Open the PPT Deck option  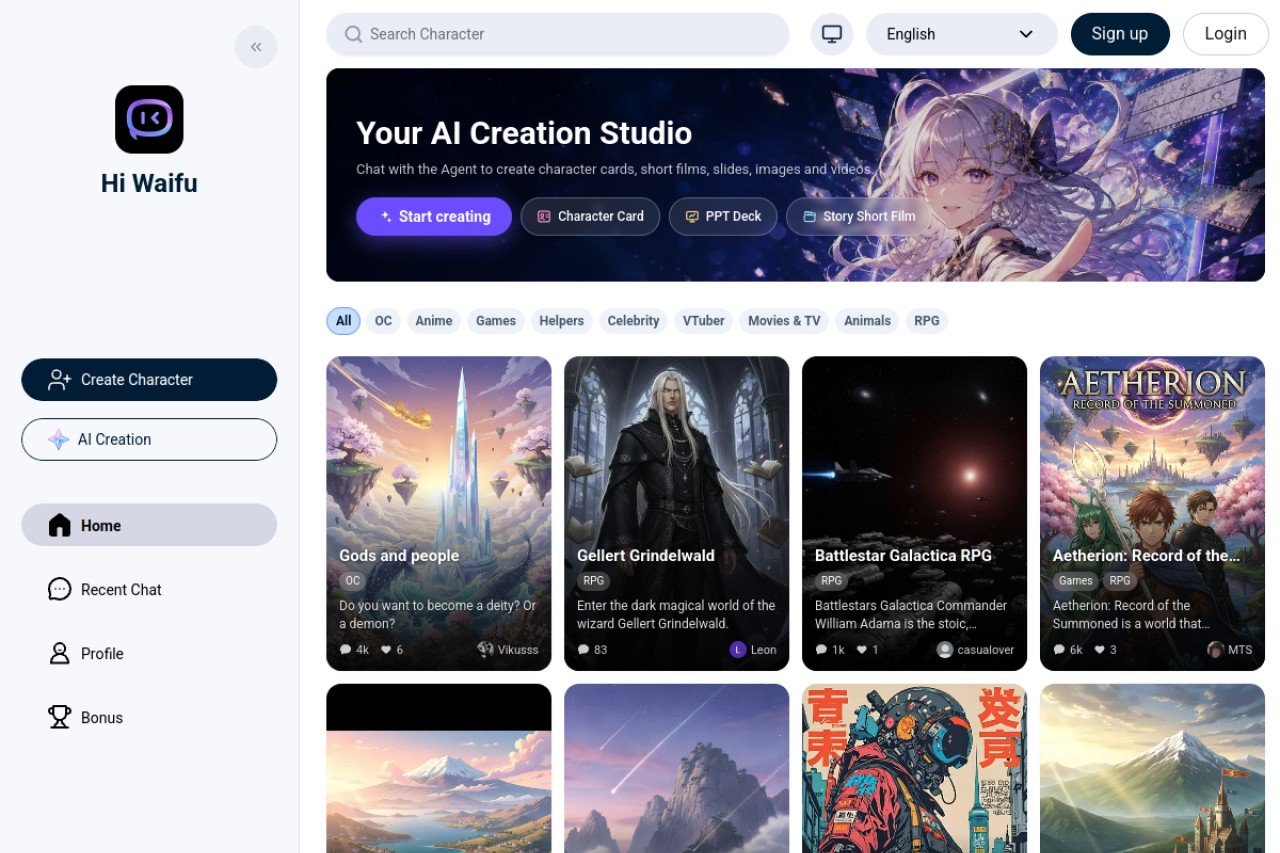tap(723, 216)
